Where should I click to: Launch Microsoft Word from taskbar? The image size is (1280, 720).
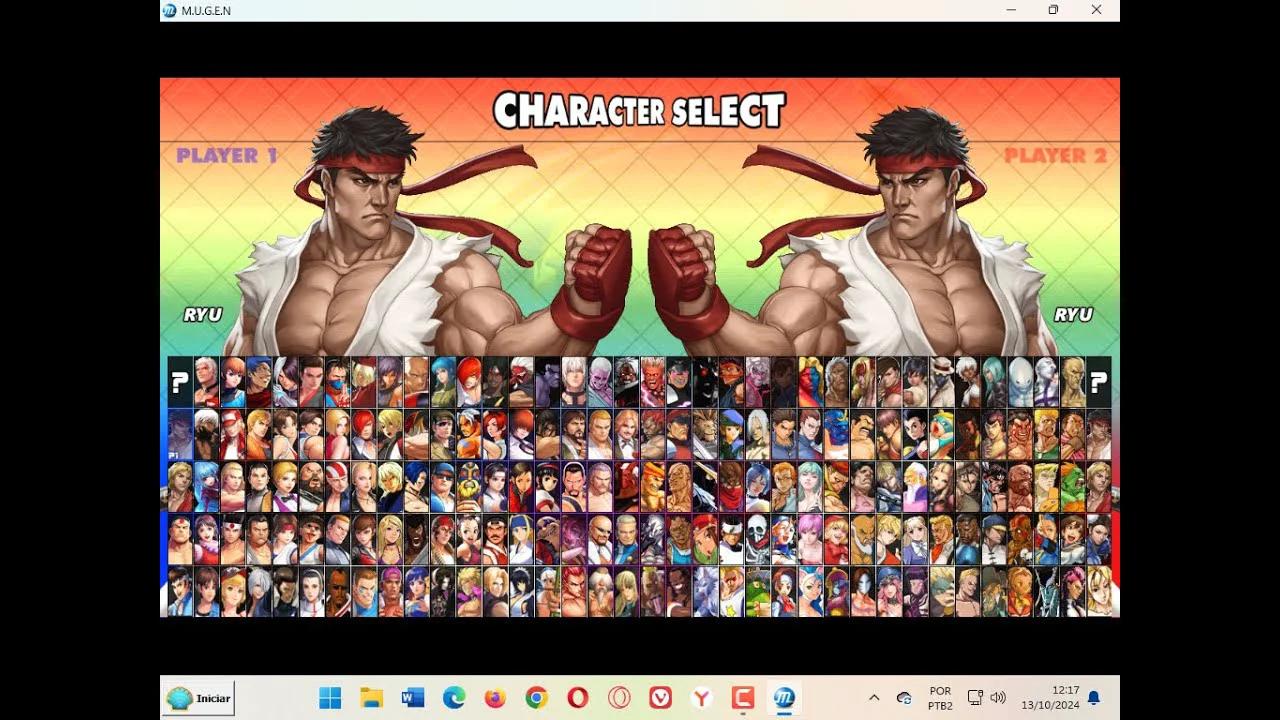[413, 698]
